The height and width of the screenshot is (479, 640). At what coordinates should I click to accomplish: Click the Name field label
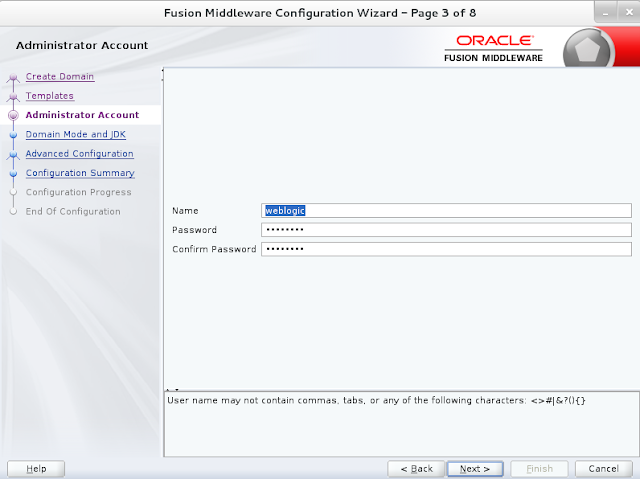185,211
